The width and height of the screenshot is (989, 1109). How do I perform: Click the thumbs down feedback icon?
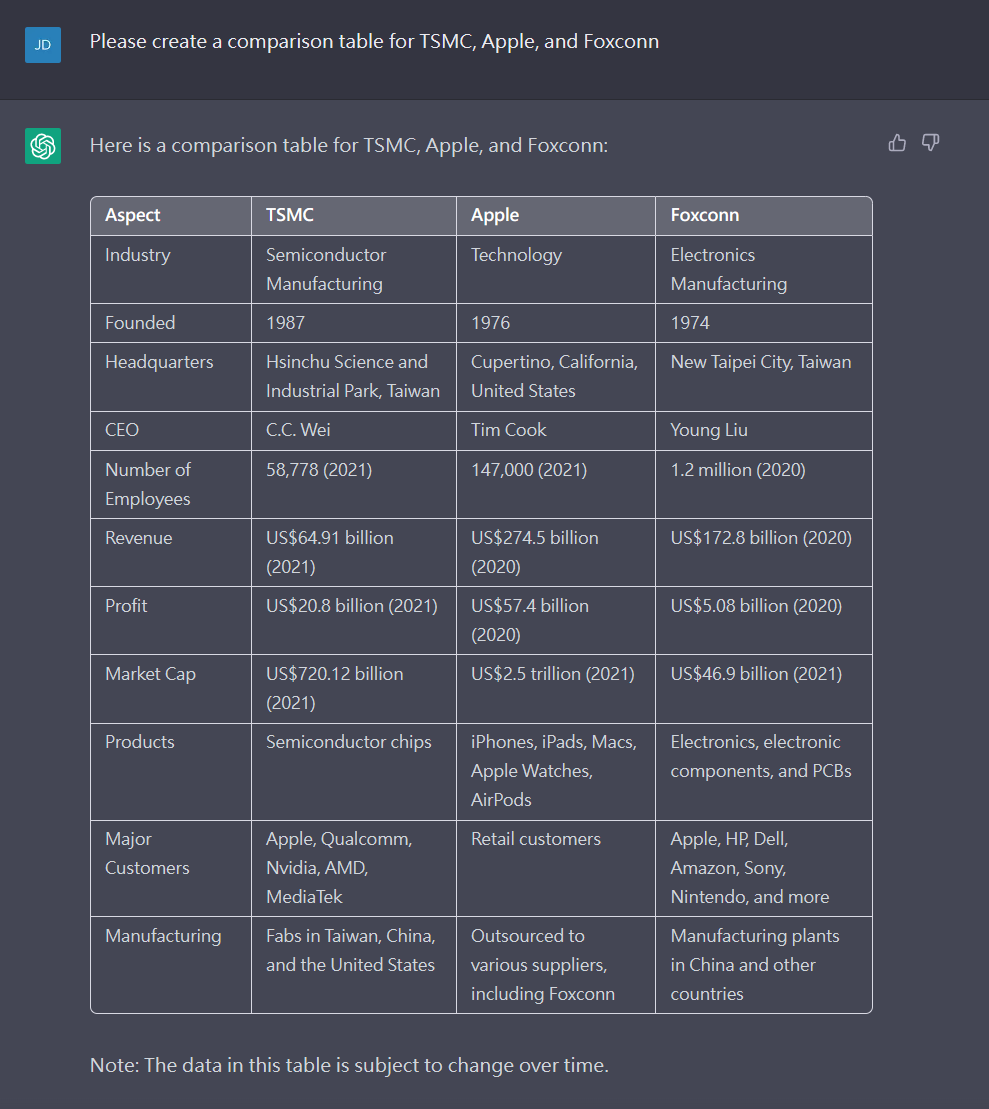[x=930, y=143]
